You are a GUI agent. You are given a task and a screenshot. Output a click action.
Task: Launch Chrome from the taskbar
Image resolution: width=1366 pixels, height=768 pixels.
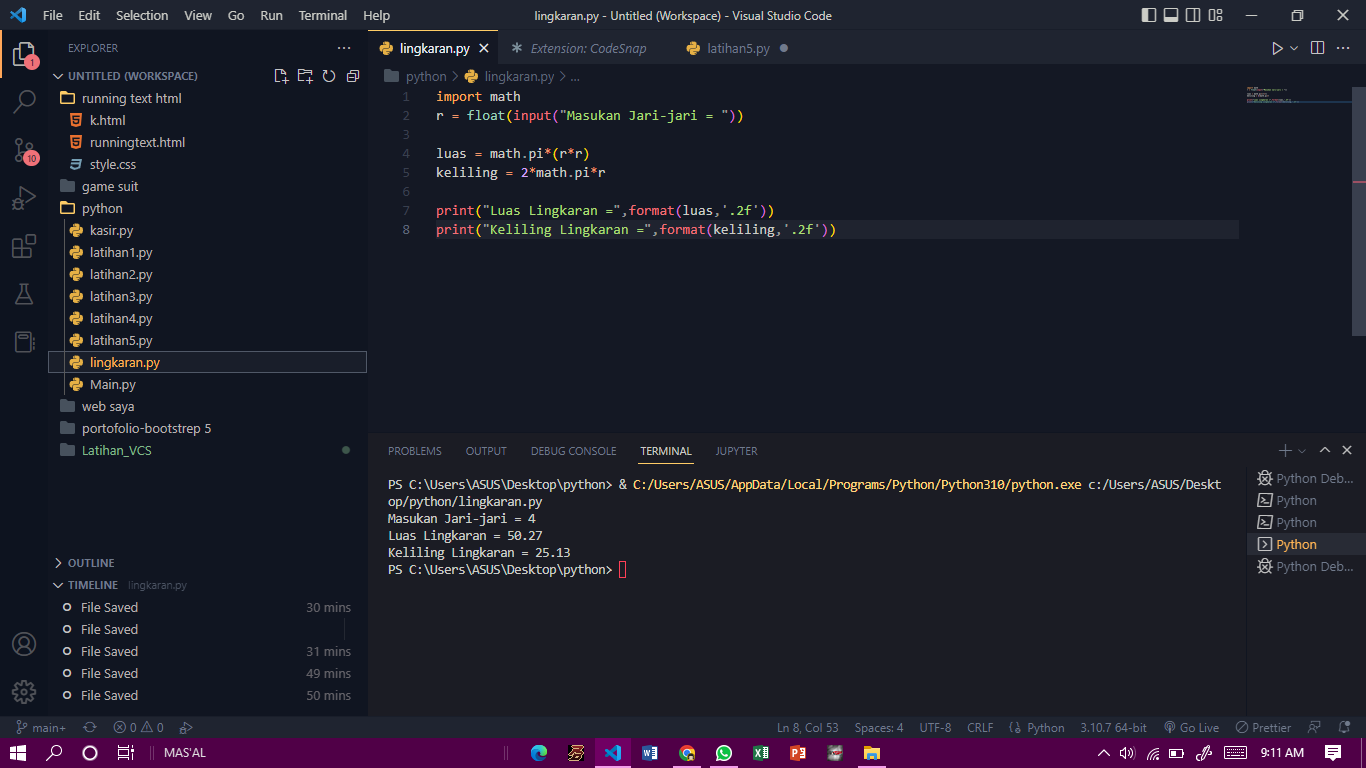click(x=686, y=752)
